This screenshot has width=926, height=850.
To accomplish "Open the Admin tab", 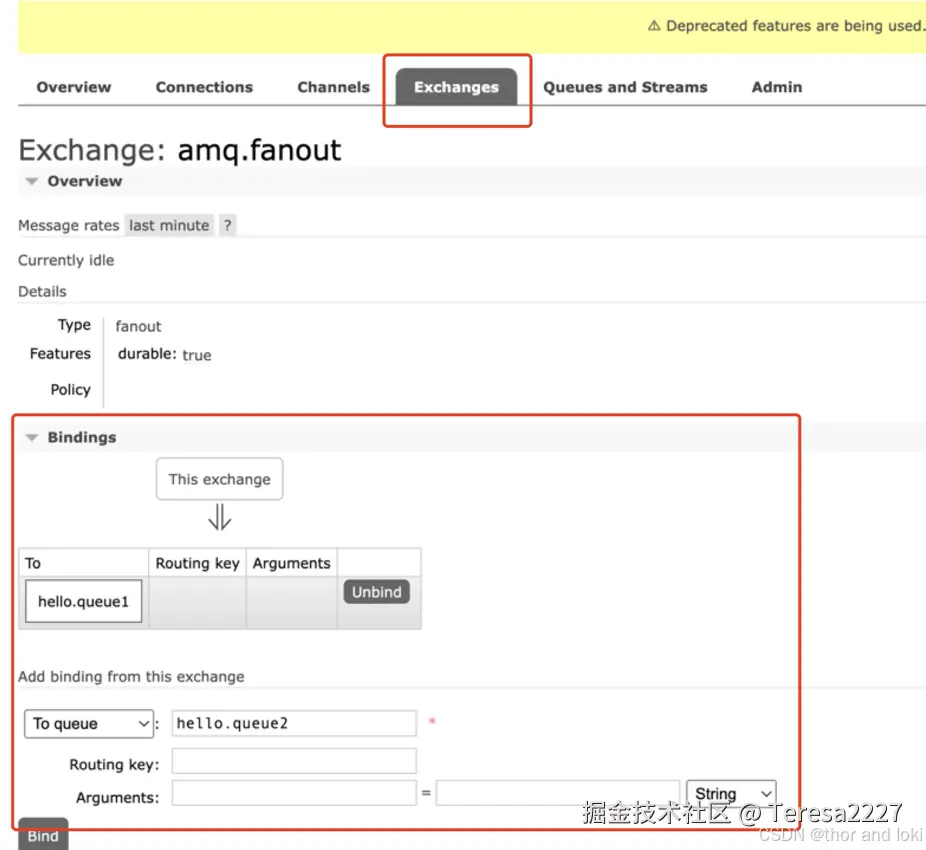I will pos(777,87).
